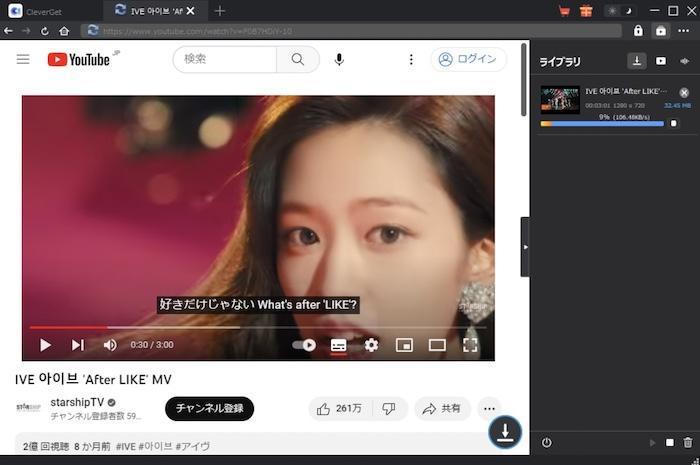
Task: Click the starshipTV channel avatar
Action: pyautogui.click(x=29, y=407)
